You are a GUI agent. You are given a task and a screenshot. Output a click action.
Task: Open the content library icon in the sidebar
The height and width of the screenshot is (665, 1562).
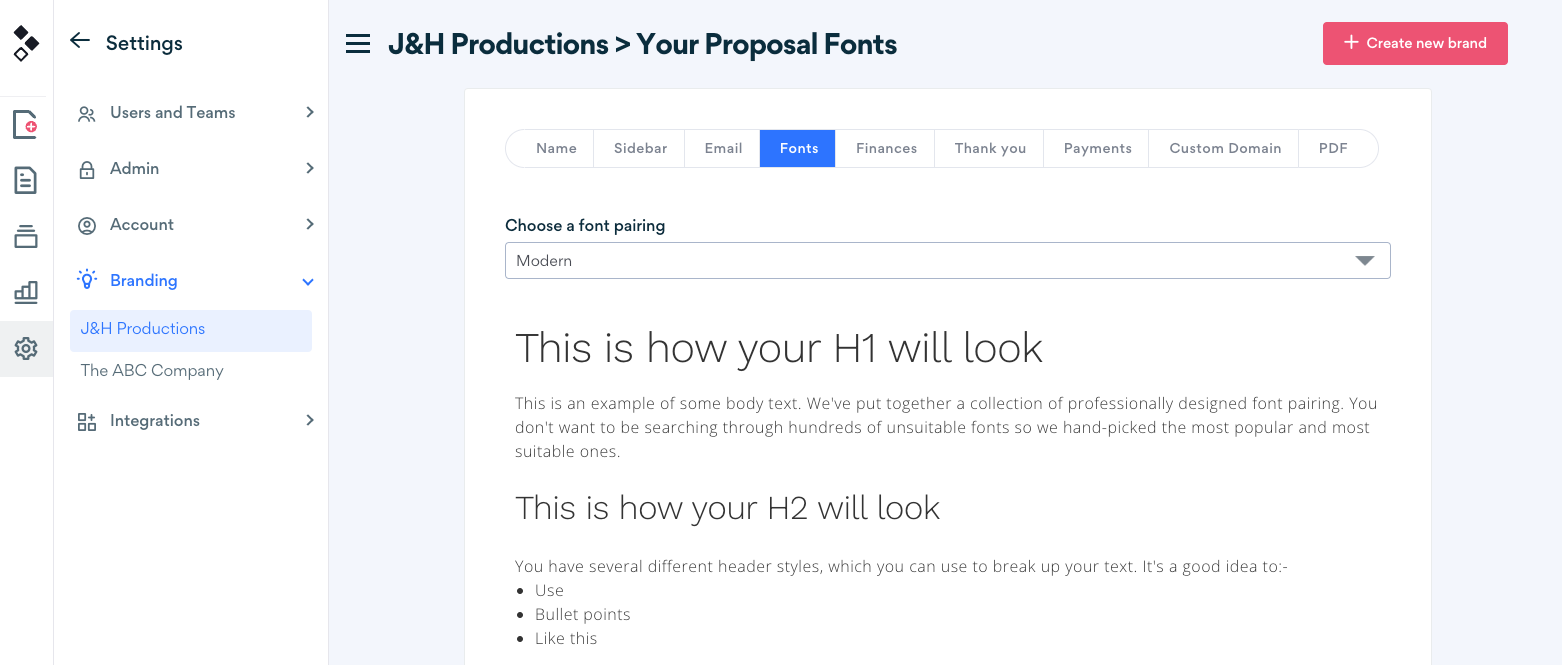(26, 236)
